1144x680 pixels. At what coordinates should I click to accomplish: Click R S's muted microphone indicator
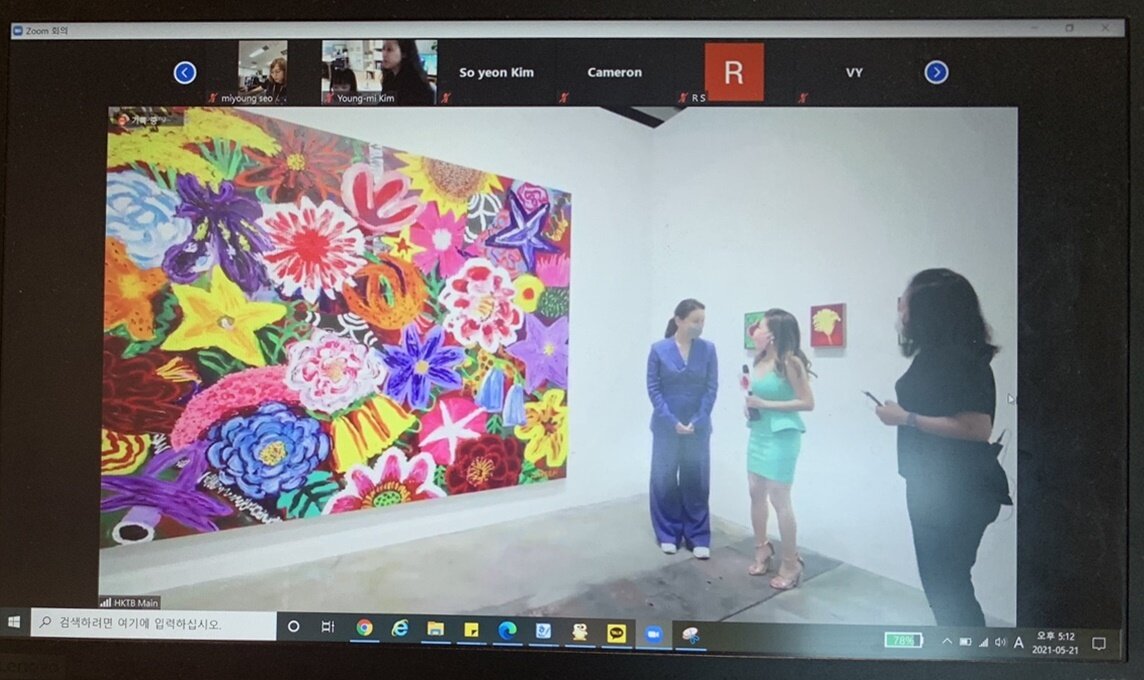point(683,97)
